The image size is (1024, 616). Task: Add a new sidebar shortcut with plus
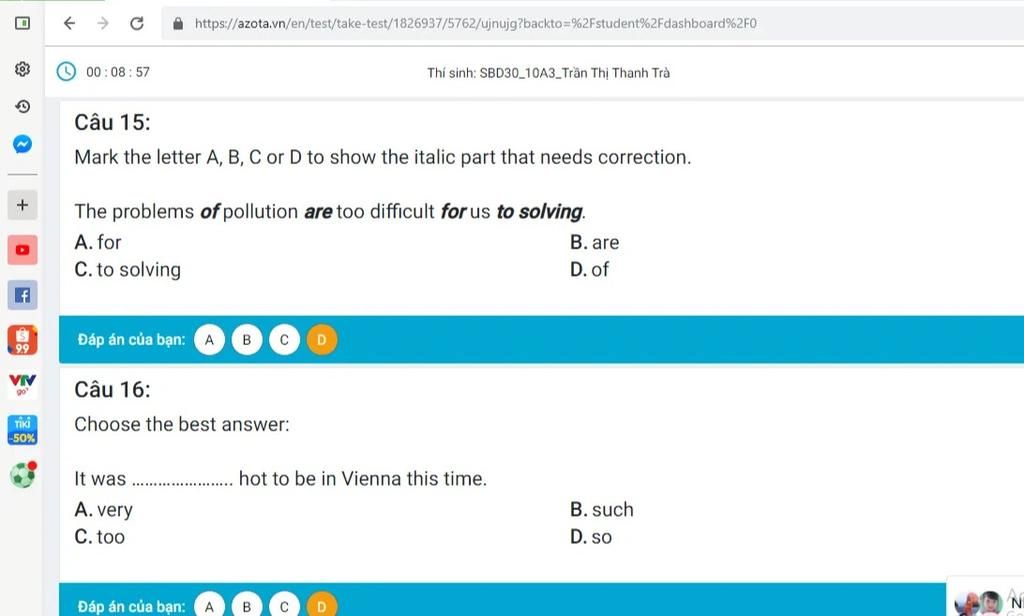pos(22,205)
